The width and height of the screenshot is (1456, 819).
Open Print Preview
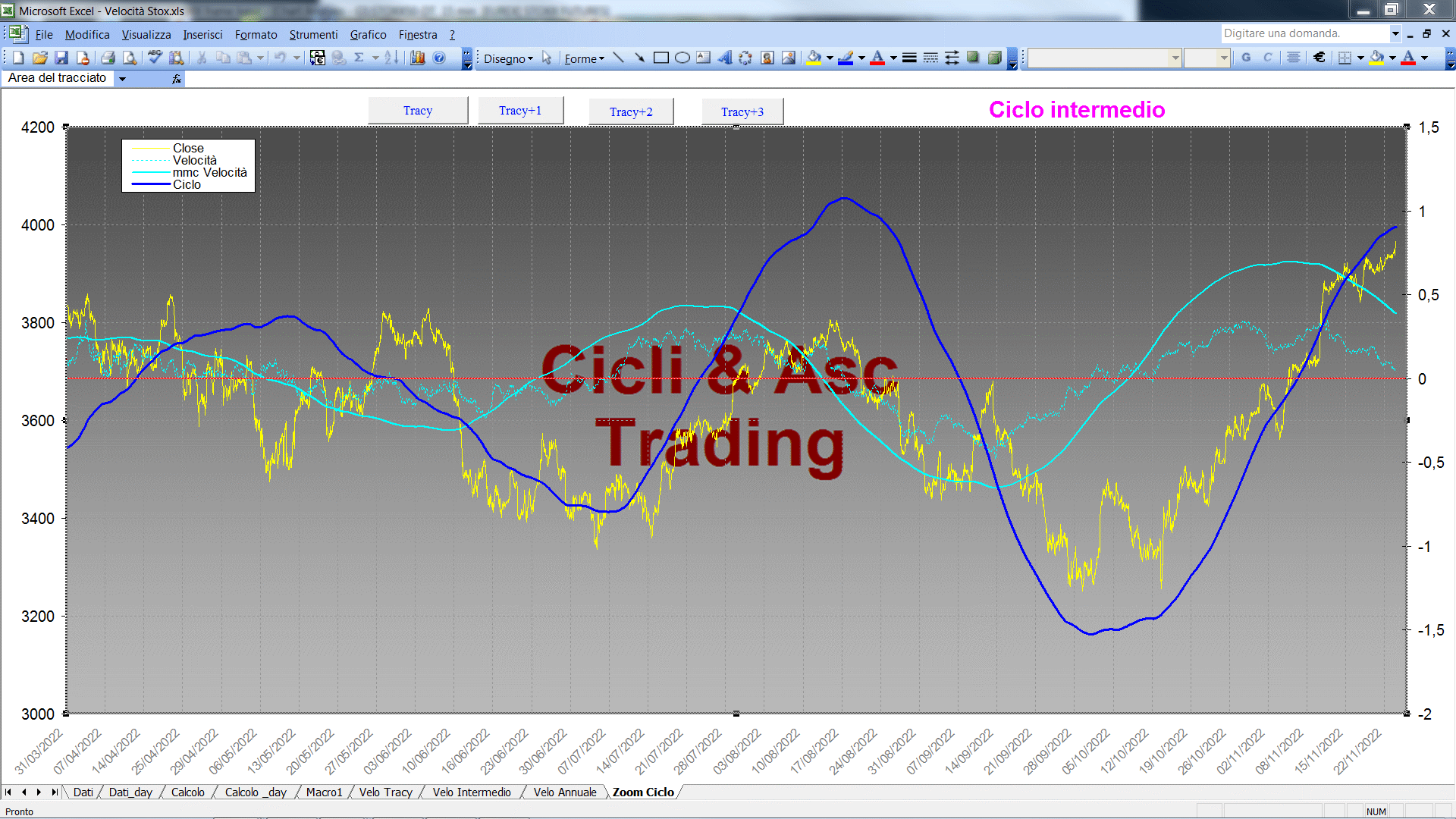point(130,58)
